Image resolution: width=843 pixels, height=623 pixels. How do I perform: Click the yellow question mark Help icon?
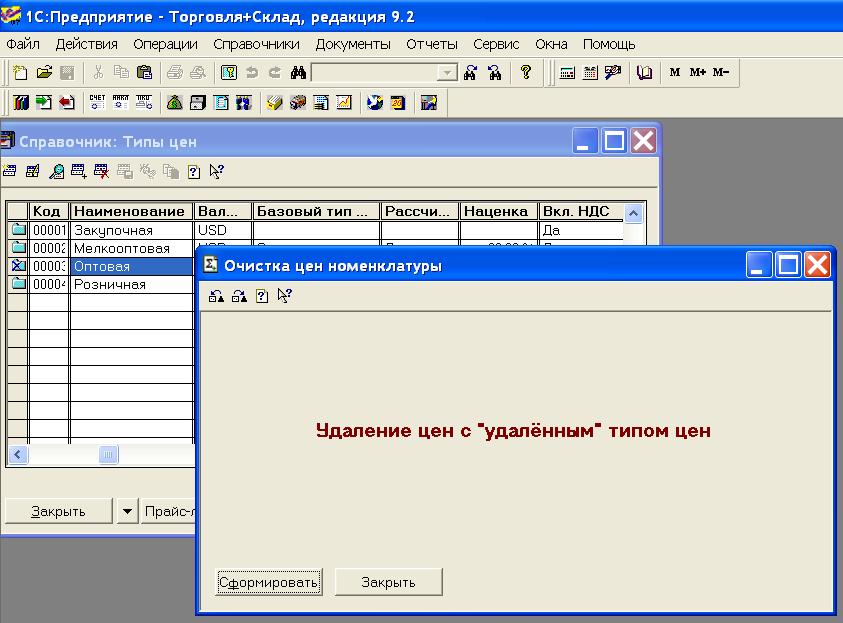pos(526,73)
